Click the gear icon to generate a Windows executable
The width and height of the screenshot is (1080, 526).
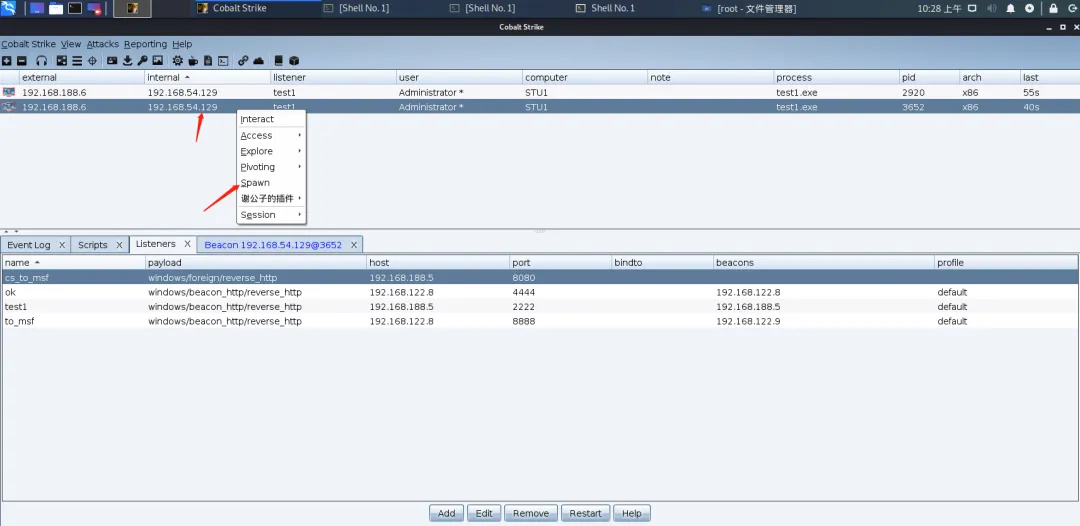click(x=178, y=61)
